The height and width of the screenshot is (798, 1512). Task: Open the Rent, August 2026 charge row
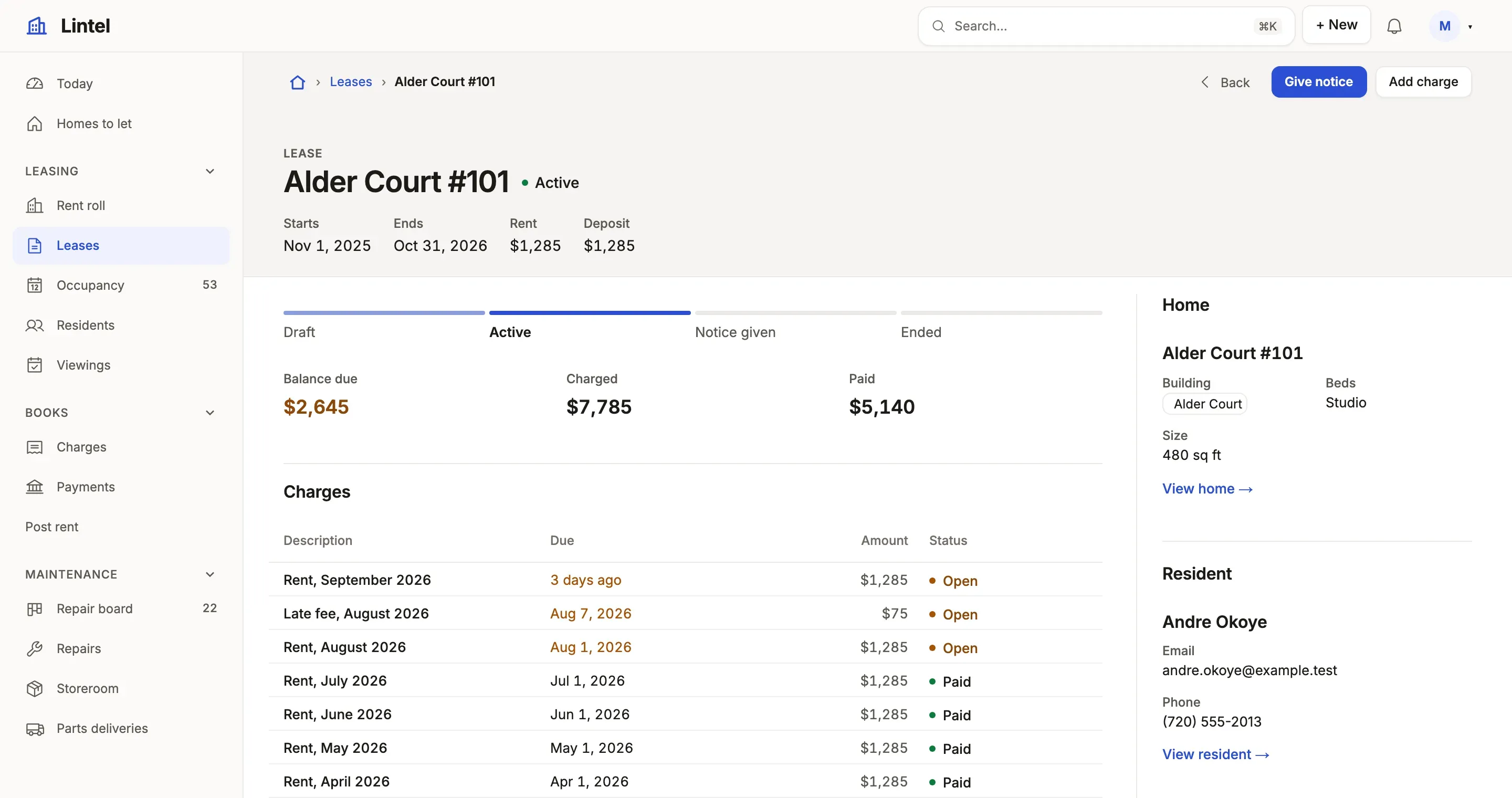(685, 647)
